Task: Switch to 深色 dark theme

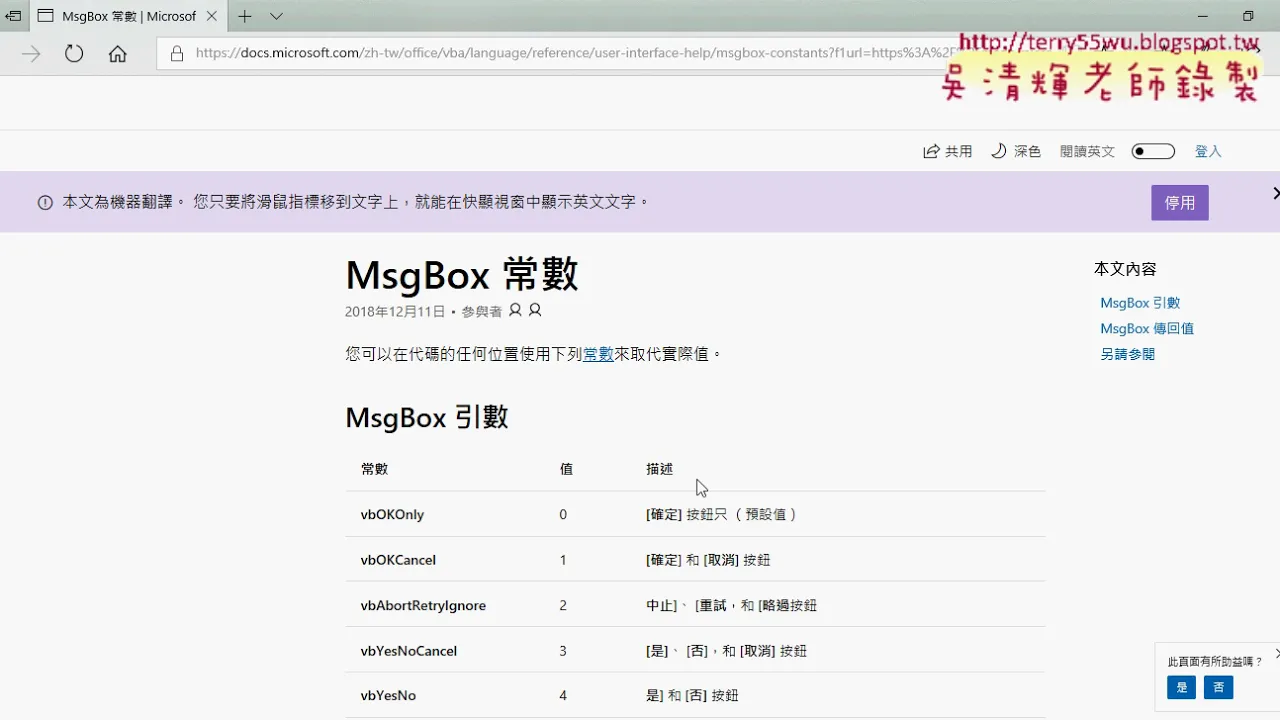Action: (1015, 151)
